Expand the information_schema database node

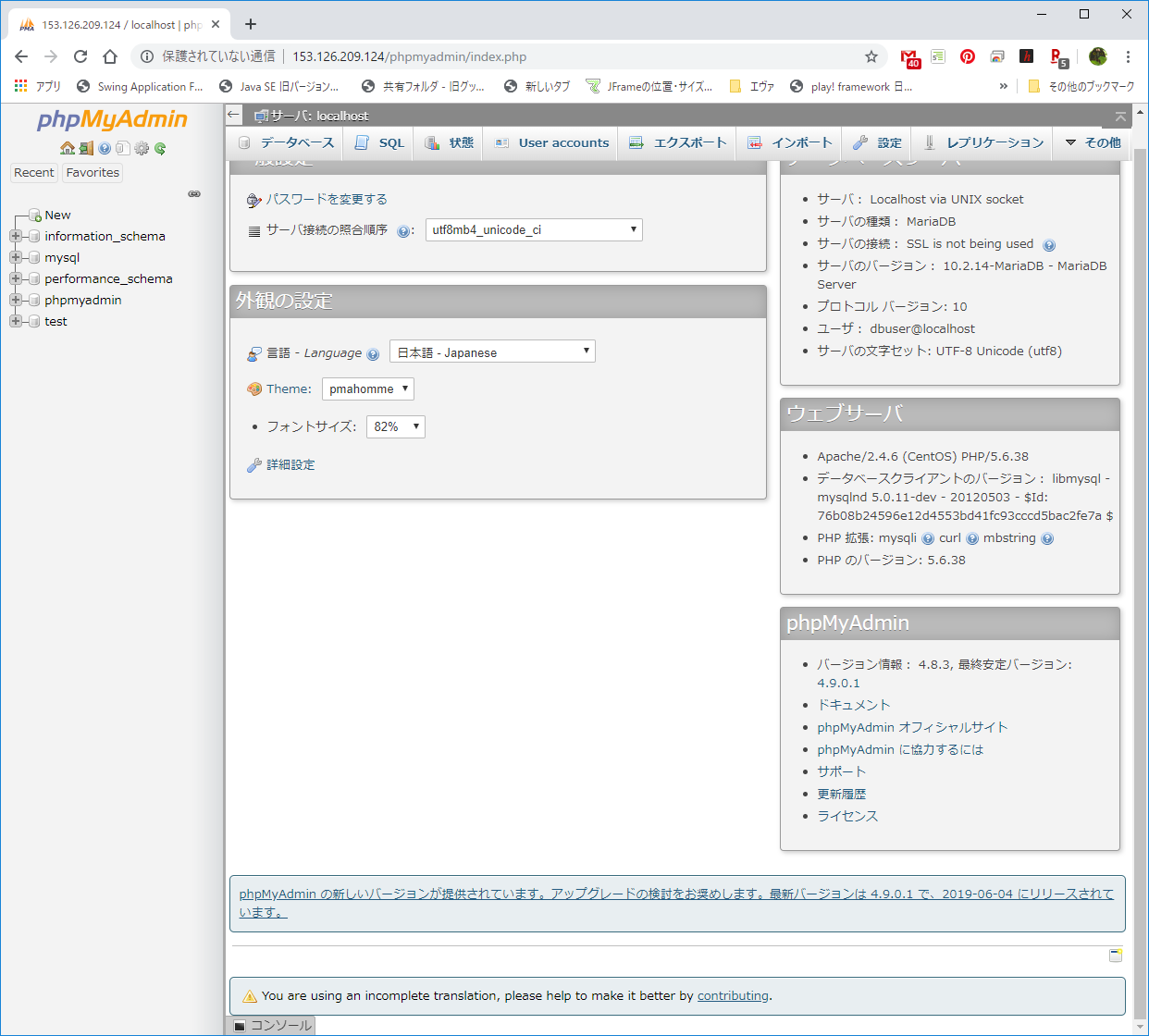[x=16, y=236]
